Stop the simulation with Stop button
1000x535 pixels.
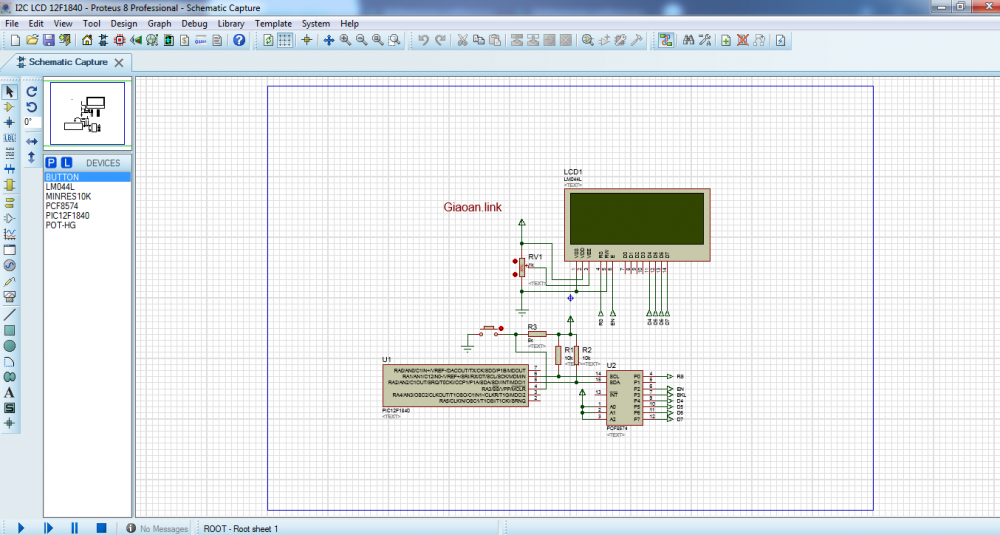(101, 527)
